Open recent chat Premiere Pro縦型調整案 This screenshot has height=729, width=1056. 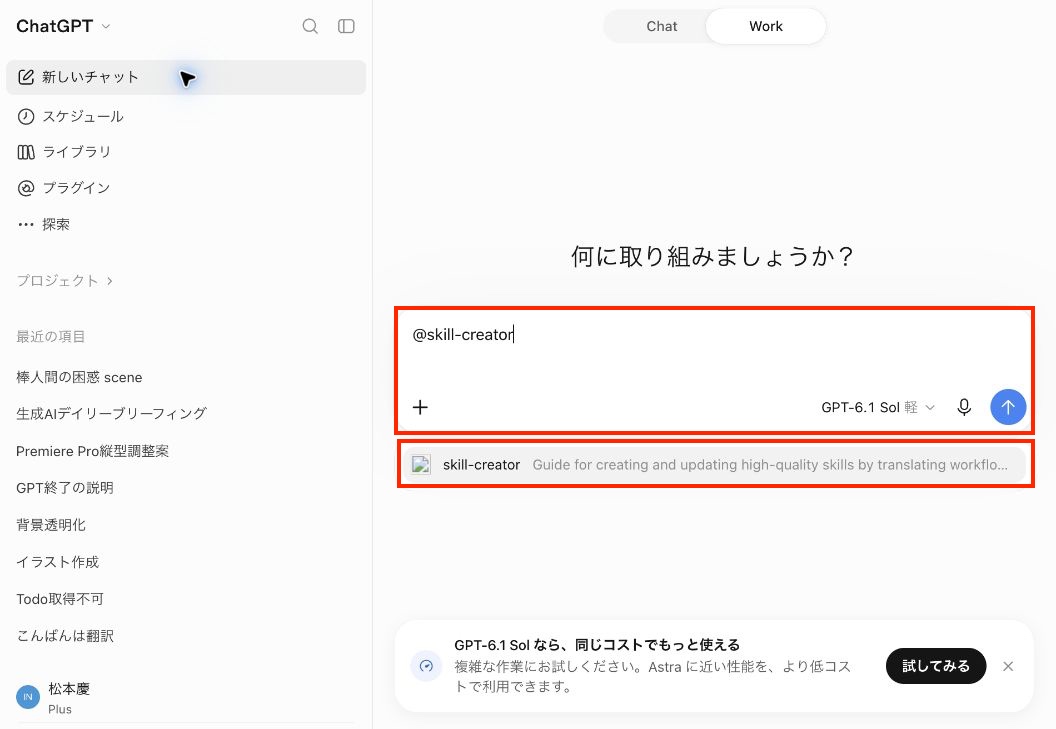(x=186, y=451)
